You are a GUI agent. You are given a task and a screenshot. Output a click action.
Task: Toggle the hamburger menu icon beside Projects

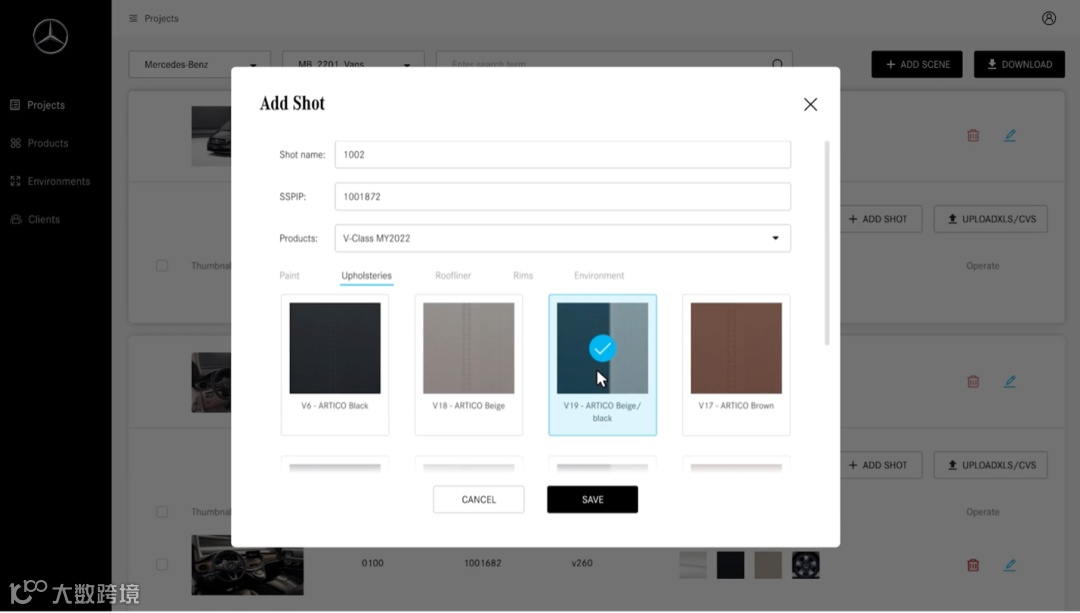coord(133,19)
